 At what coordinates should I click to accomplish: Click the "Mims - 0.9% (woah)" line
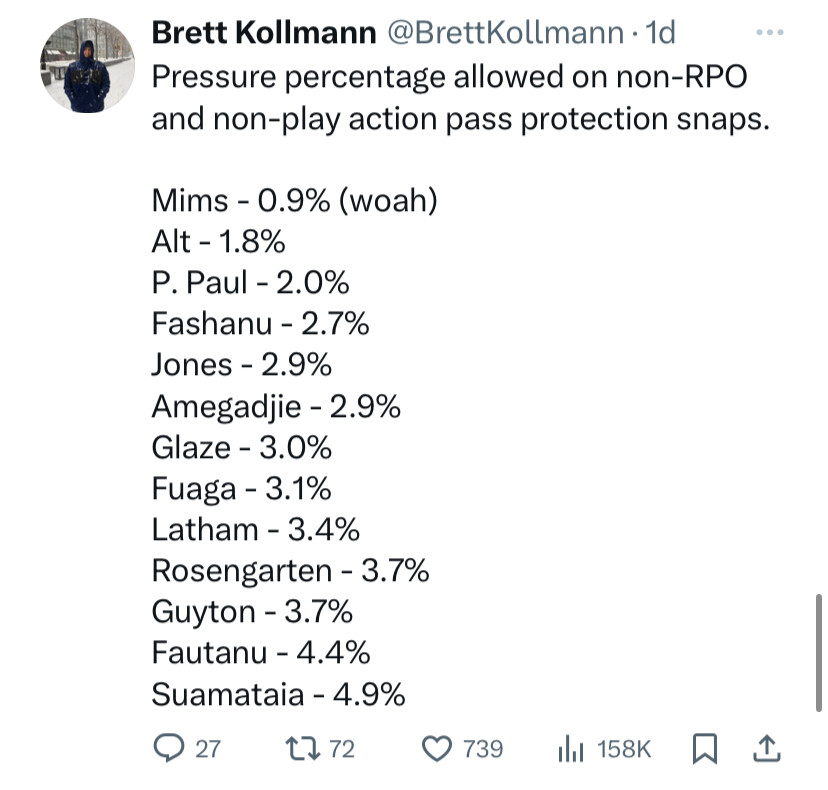(x=295, y=200)
